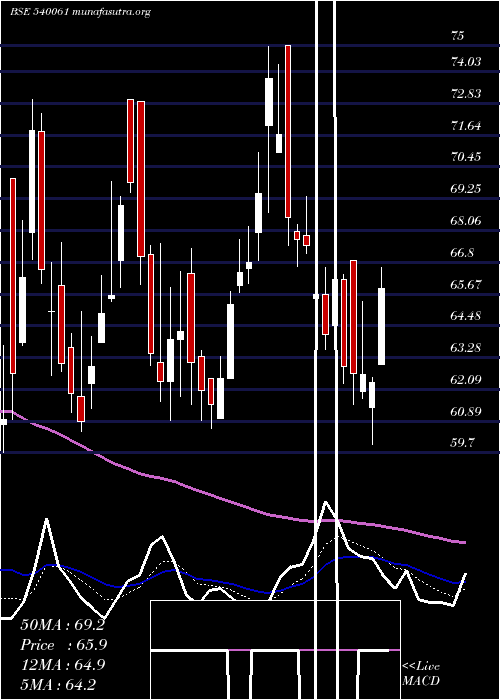Click the '62.09' price axis label

pyautogui.click(x=466, y=380)
